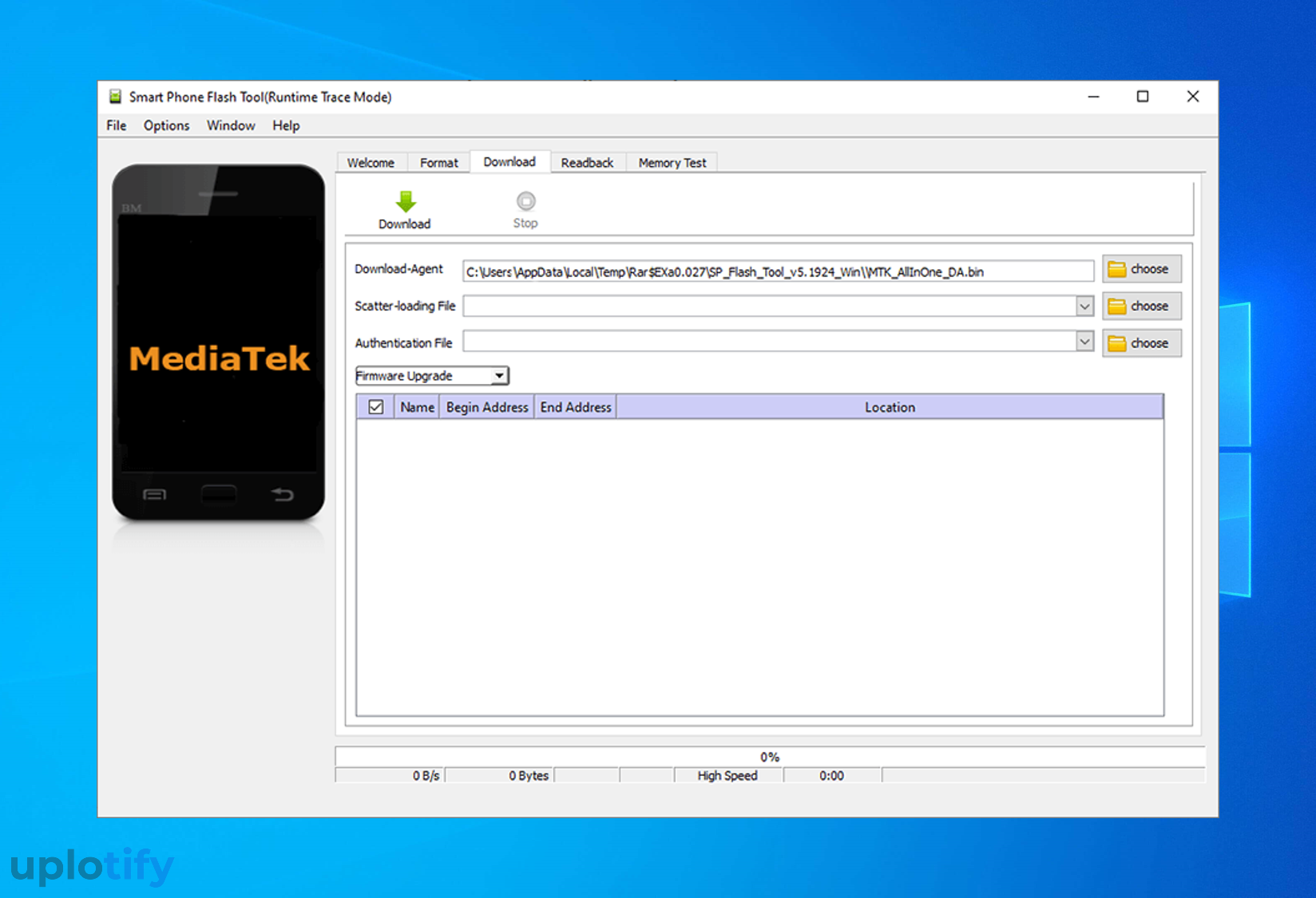Toggle the select-all checkbox in table header
This screenshot has width=1316, height=898.
coord(375,407)
